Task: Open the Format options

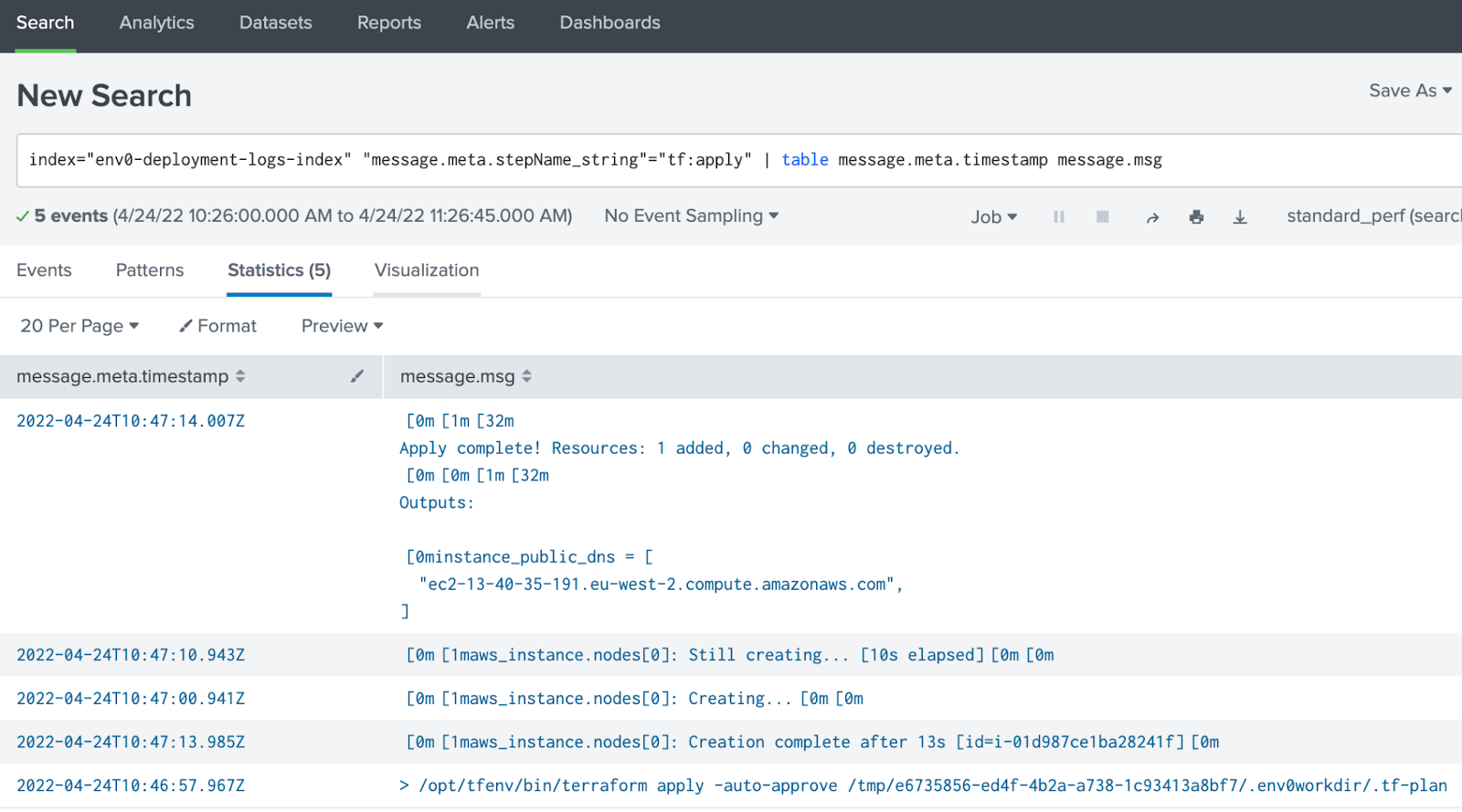Action: pyautogui.click(x=217, y=326)
